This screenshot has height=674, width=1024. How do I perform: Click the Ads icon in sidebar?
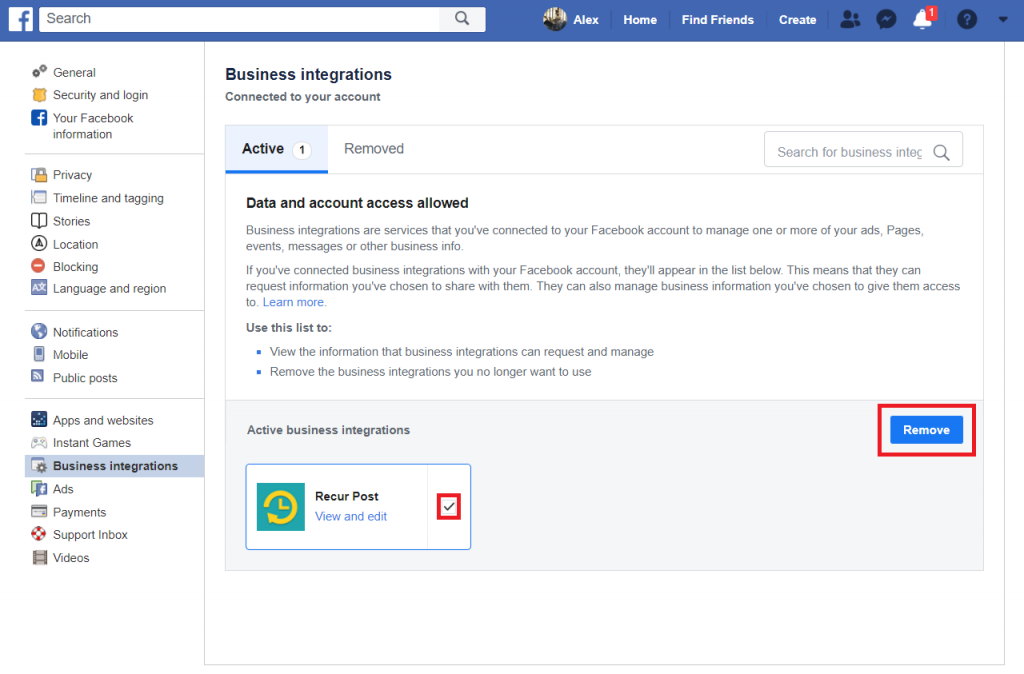tap(39, 489)
